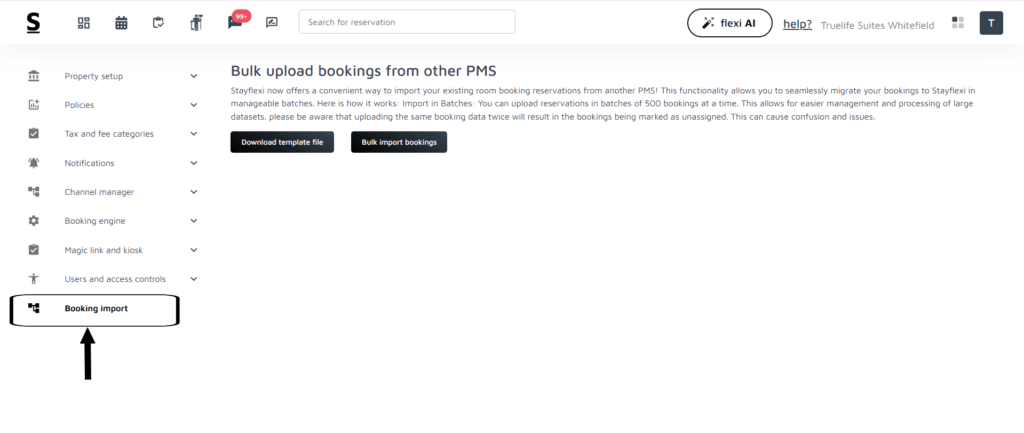Expand the Users and access controls chevron
1024x433 pixels.
(x=194, y=279)
